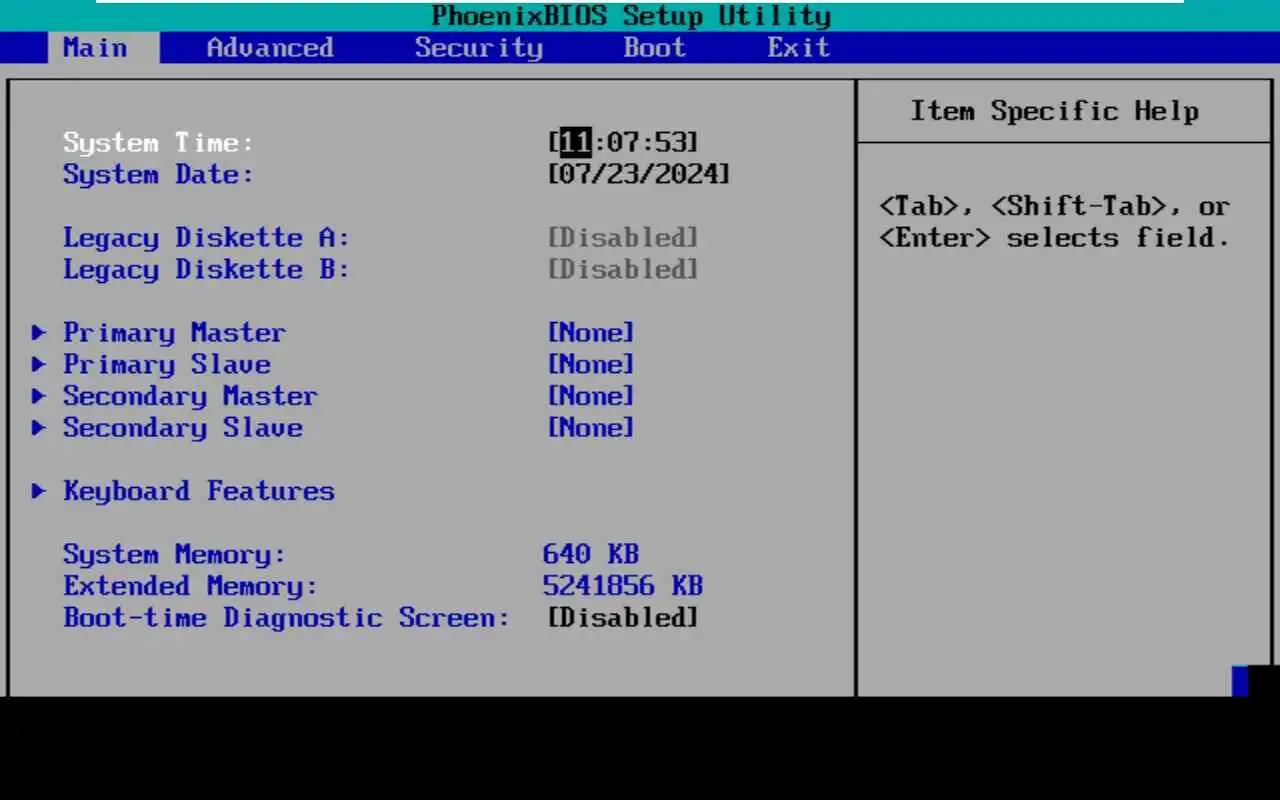
Task: Open the Keyboard Features submenu label
Action: (x=199, y=491)
